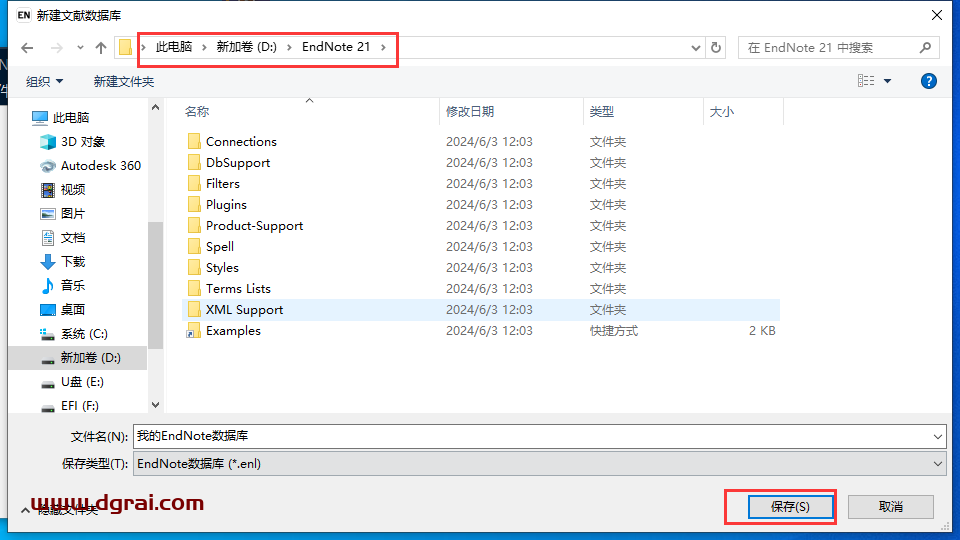Sort by 大小 column header
The width and height of the screenshot is (960, 540).
[721, 111]
